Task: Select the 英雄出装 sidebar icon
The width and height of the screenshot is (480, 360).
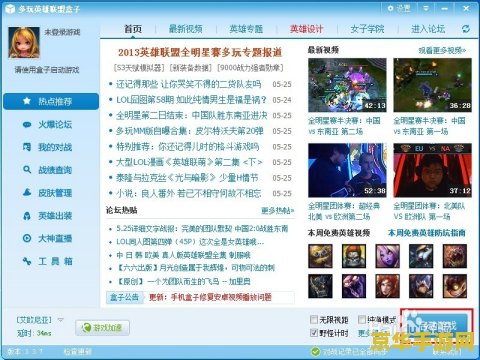Action: [27, 216]
